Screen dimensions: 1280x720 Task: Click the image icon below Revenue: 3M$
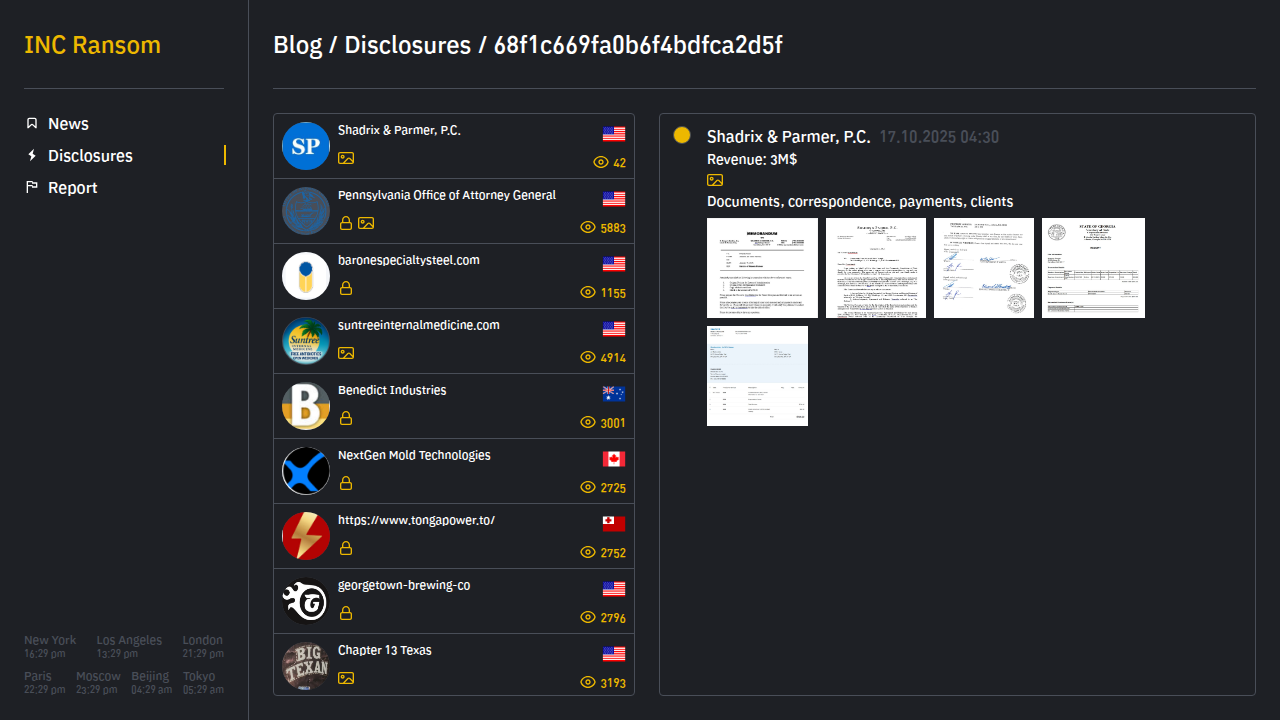pos(715,181)
